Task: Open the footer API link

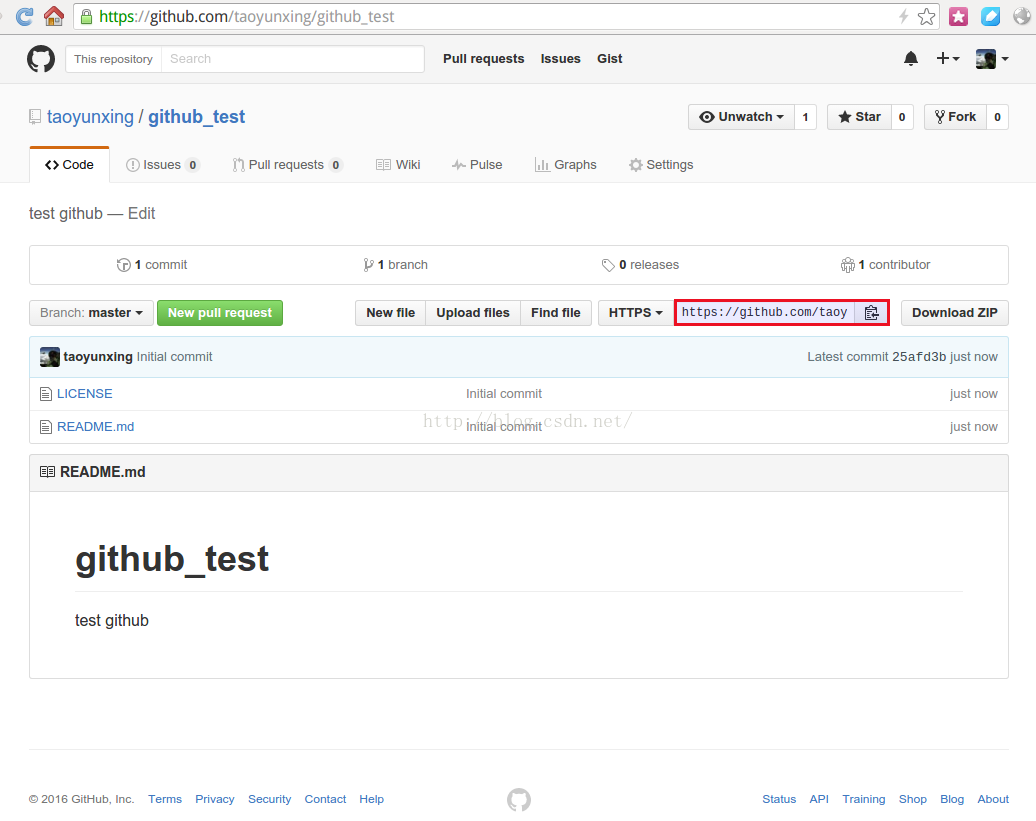Action: tap(819, 799)
